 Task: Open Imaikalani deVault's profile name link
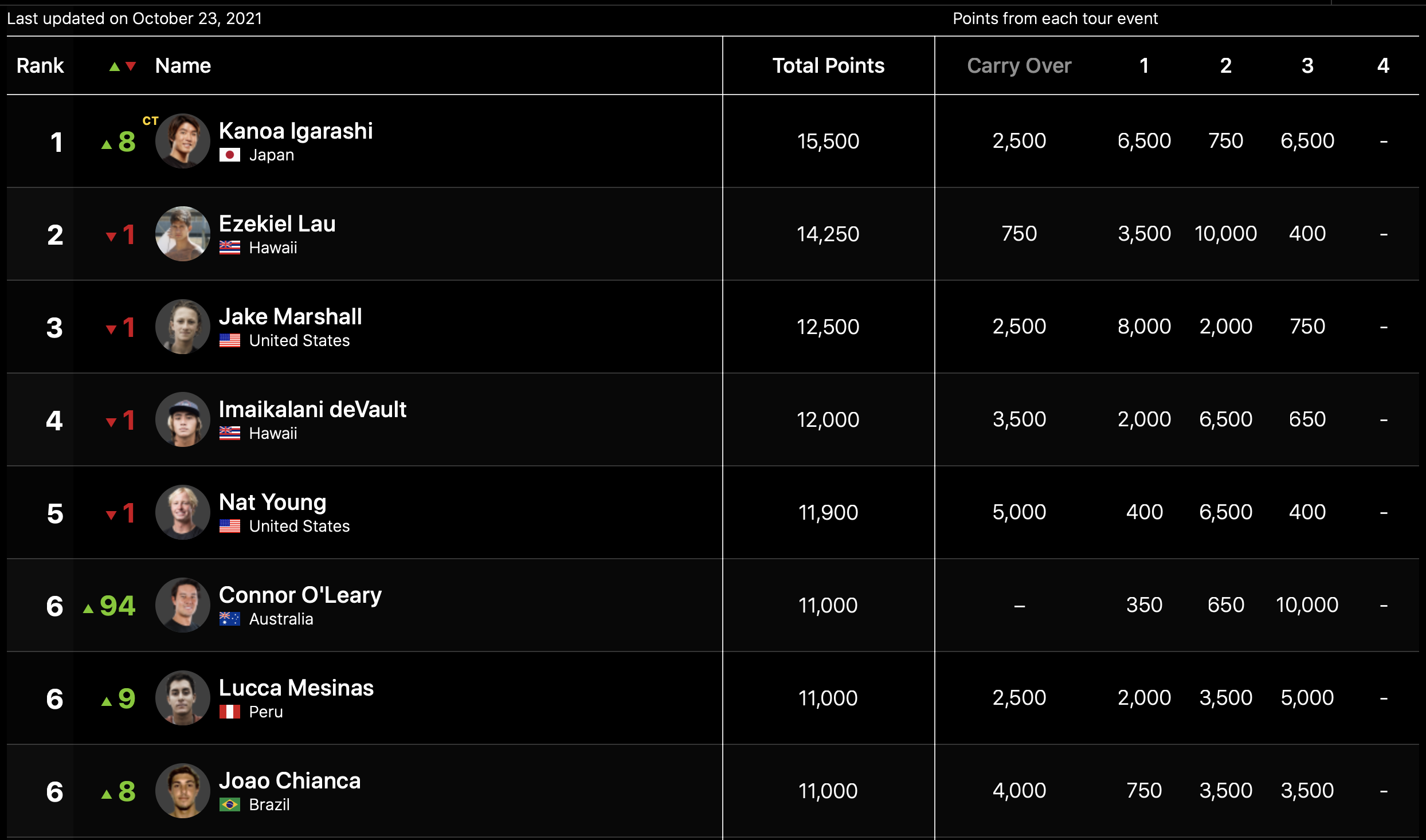click(x=312, y=409)
